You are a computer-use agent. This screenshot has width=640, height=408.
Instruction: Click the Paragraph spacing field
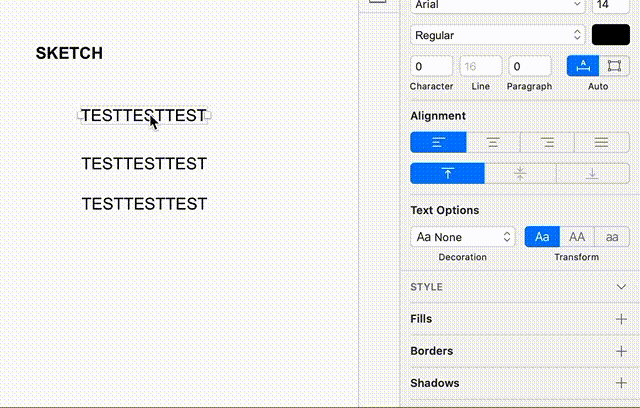tap(530, 66)
